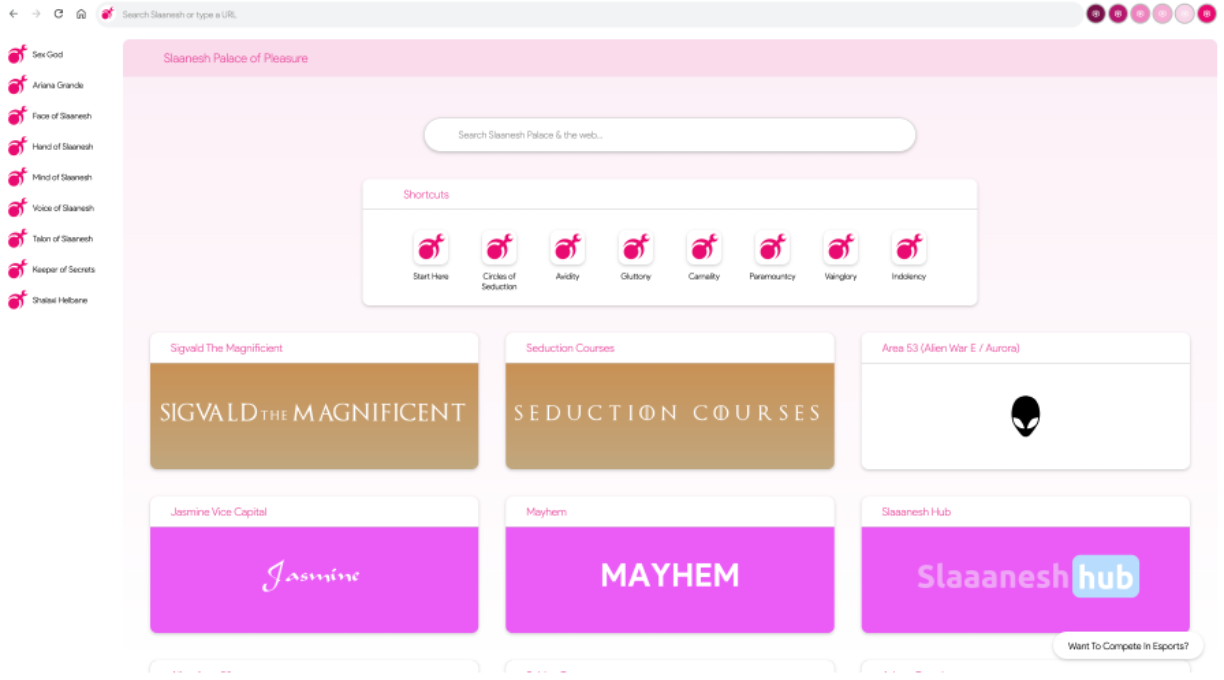Select the darkest maroon theme circle
The height and width of the screenshot is (680, 1224).
[x=1096, y=14]
